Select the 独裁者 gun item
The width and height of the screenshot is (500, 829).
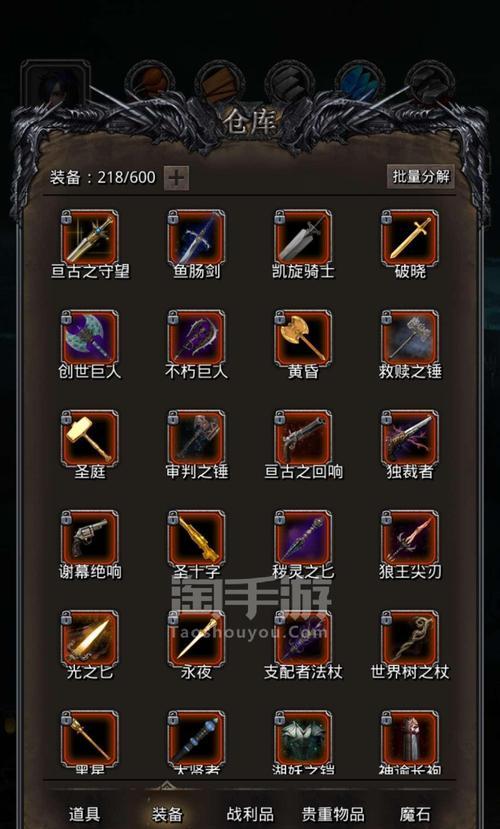click(x=410, y=437)
